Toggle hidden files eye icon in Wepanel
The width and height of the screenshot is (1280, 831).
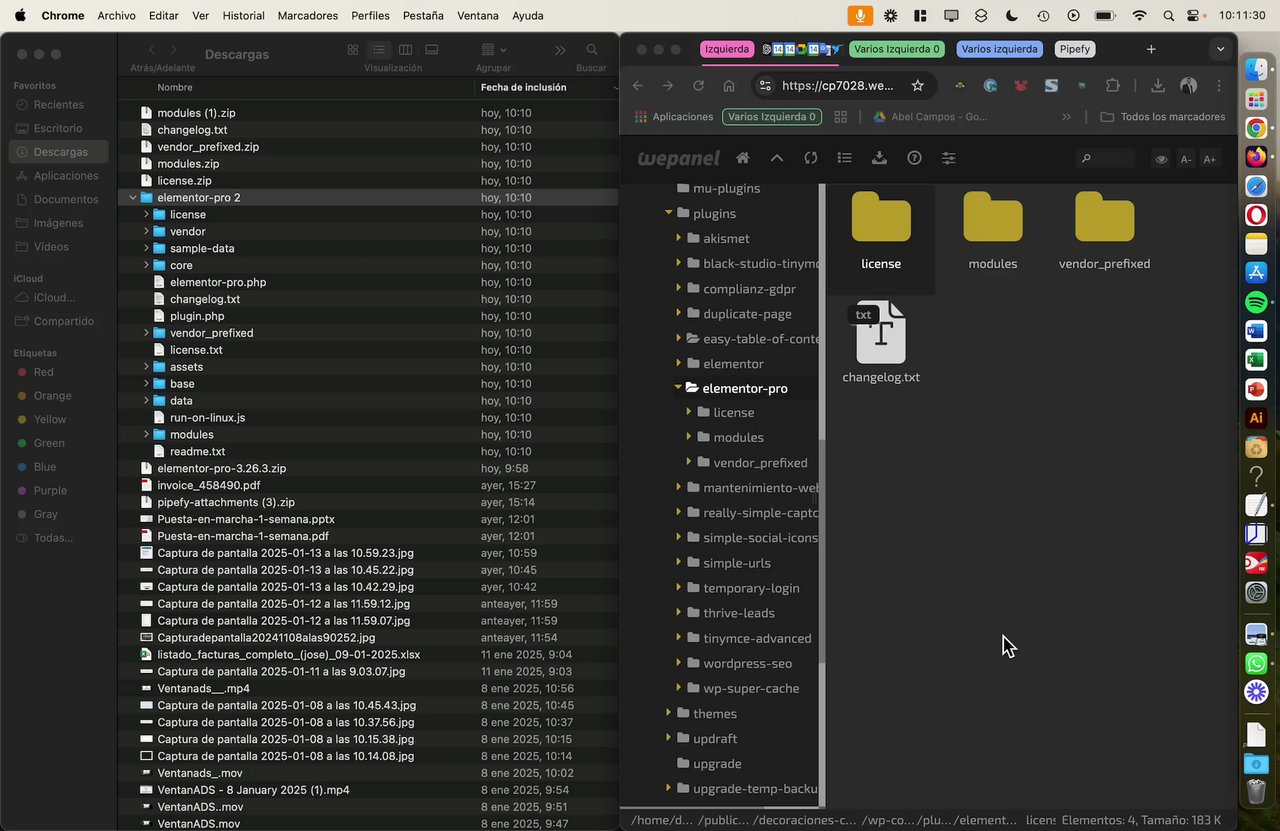[x=1161, y=159]
